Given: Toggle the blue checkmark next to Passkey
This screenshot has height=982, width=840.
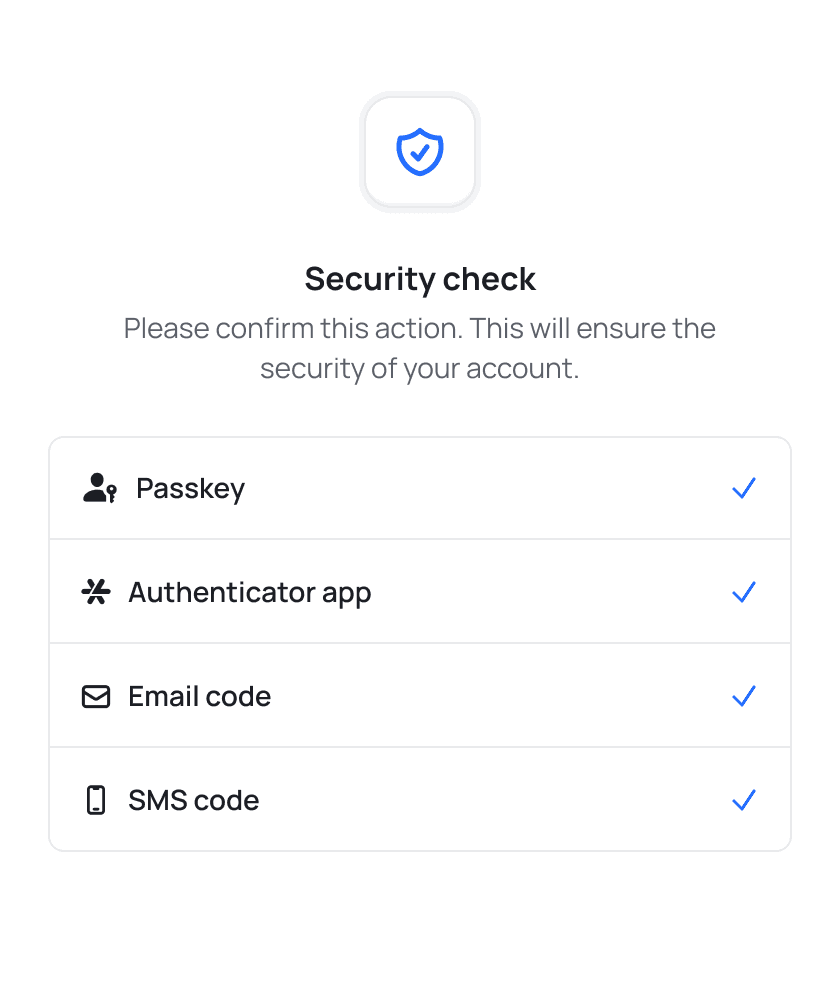Looking at the screenshot, I should [x=744, y=488].
